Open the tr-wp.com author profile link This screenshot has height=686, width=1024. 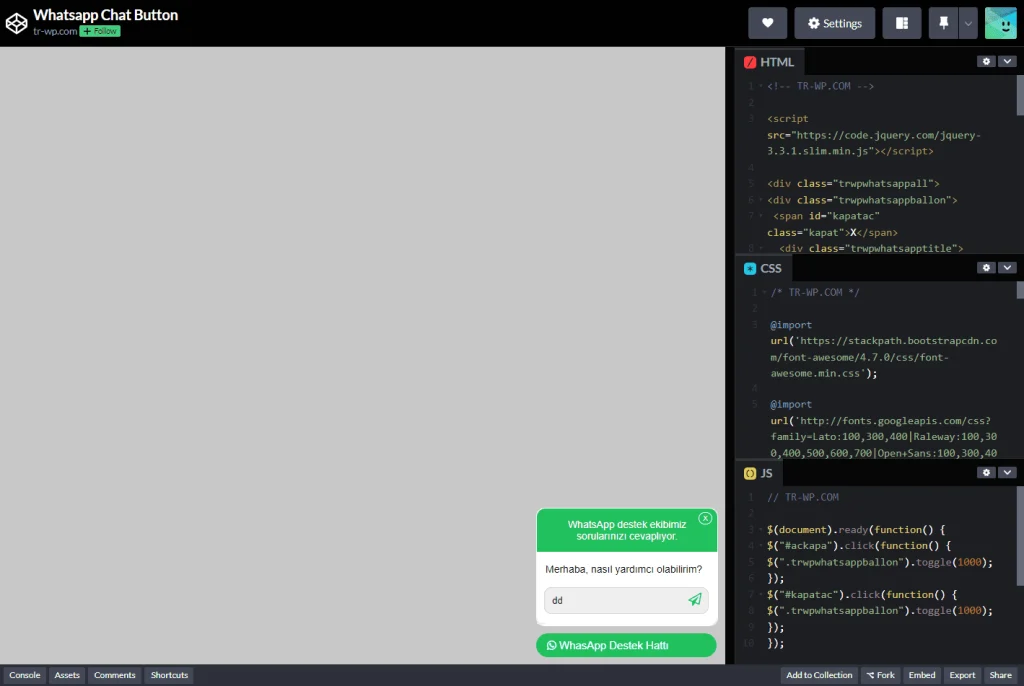point(55,31)
